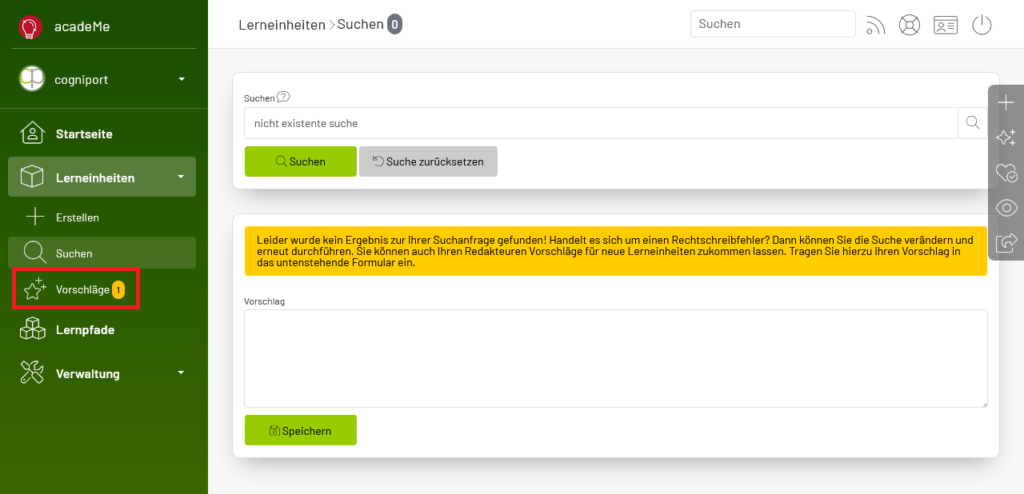Viewport: 1024px width, 494px height.
Task: Click the share export icon in right toolbar
Action: [x=1006, y=242]
